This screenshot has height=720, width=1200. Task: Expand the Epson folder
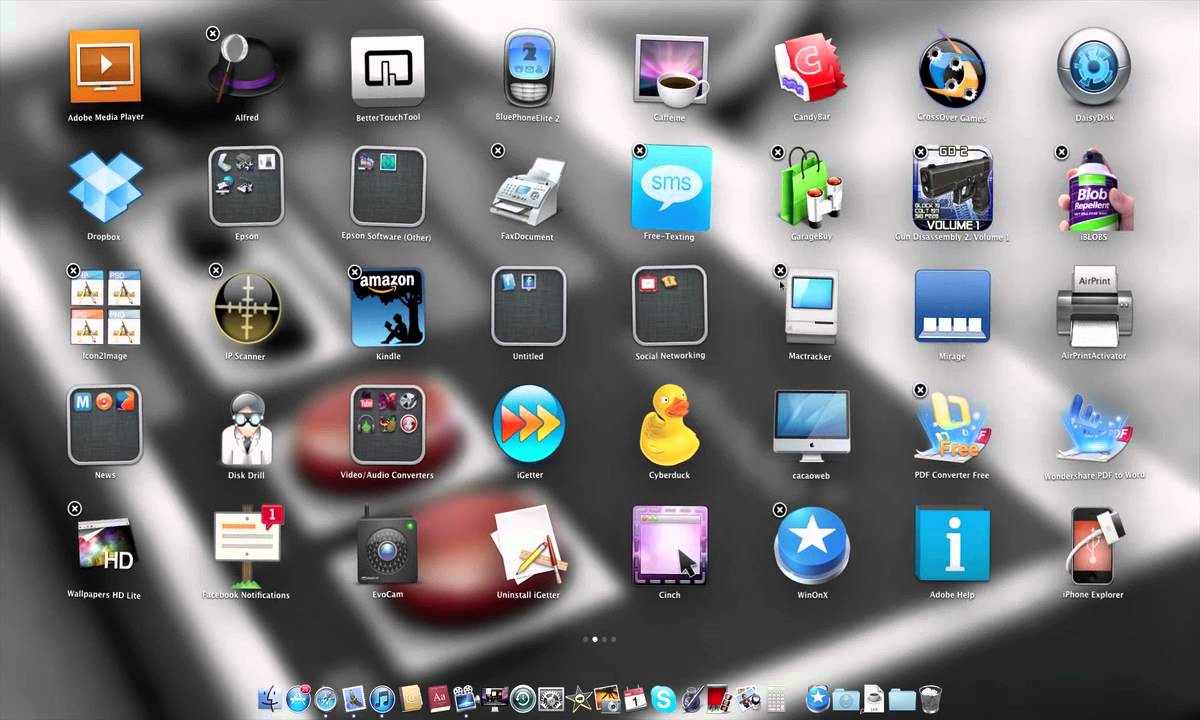click(246, 187)
